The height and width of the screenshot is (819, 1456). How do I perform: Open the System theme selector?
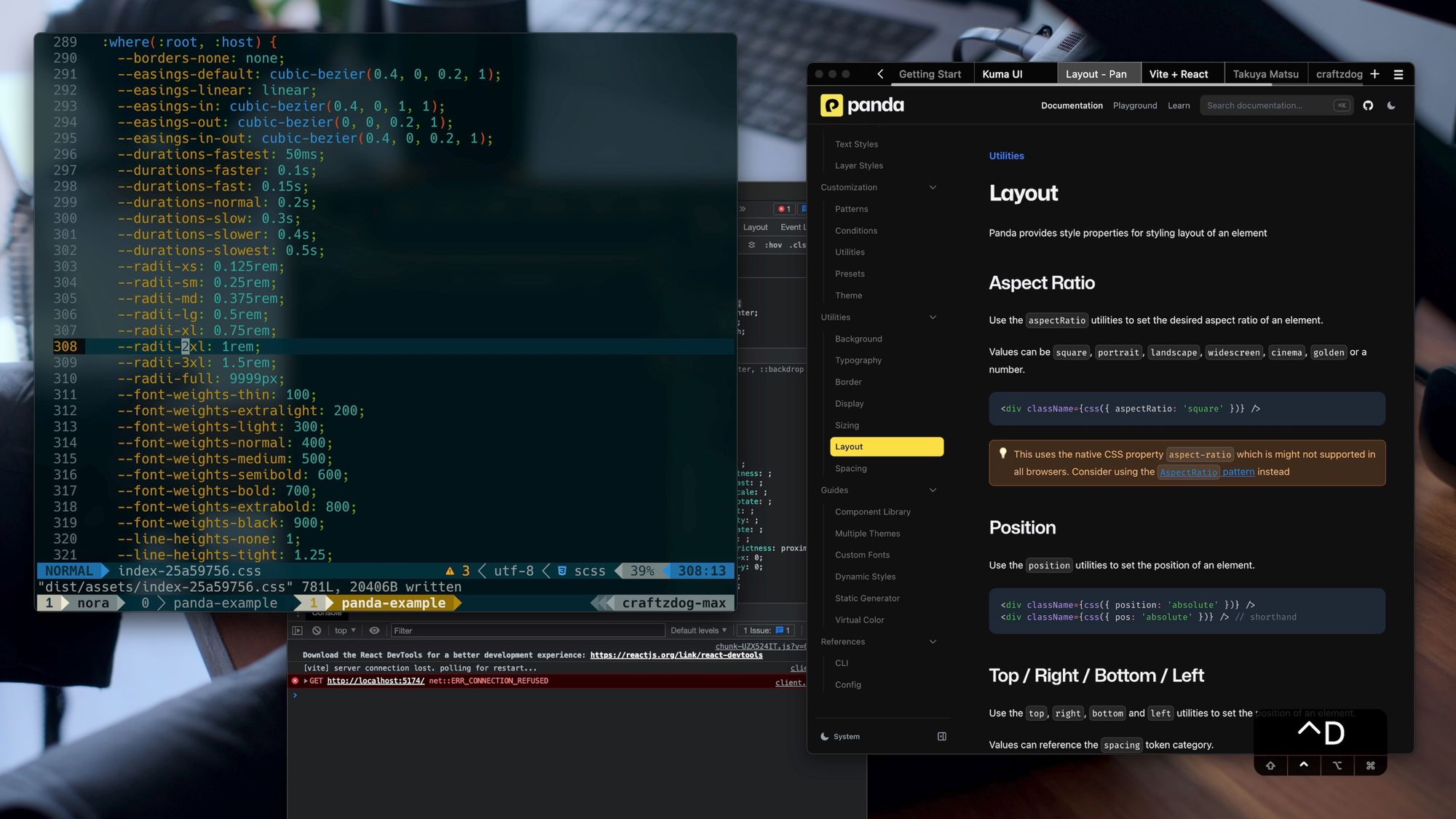(x=841, y=736)
